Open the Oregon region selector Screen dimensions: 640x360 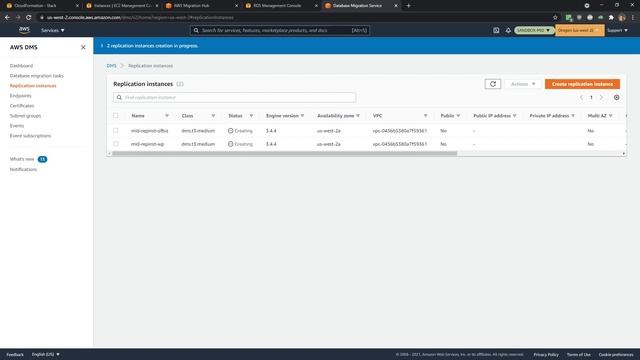click(579, 30)
